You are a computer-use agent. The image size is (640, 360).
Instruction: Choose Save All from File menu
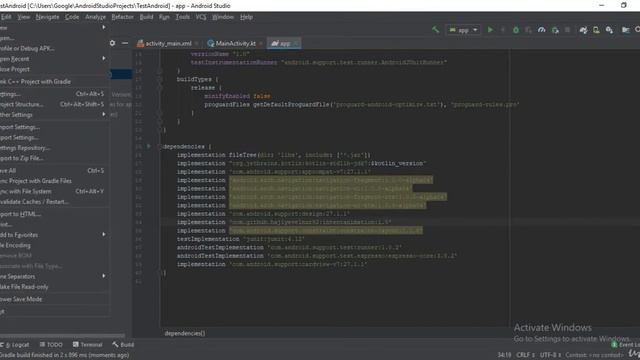pyautogui.click(x=54, y=171)
